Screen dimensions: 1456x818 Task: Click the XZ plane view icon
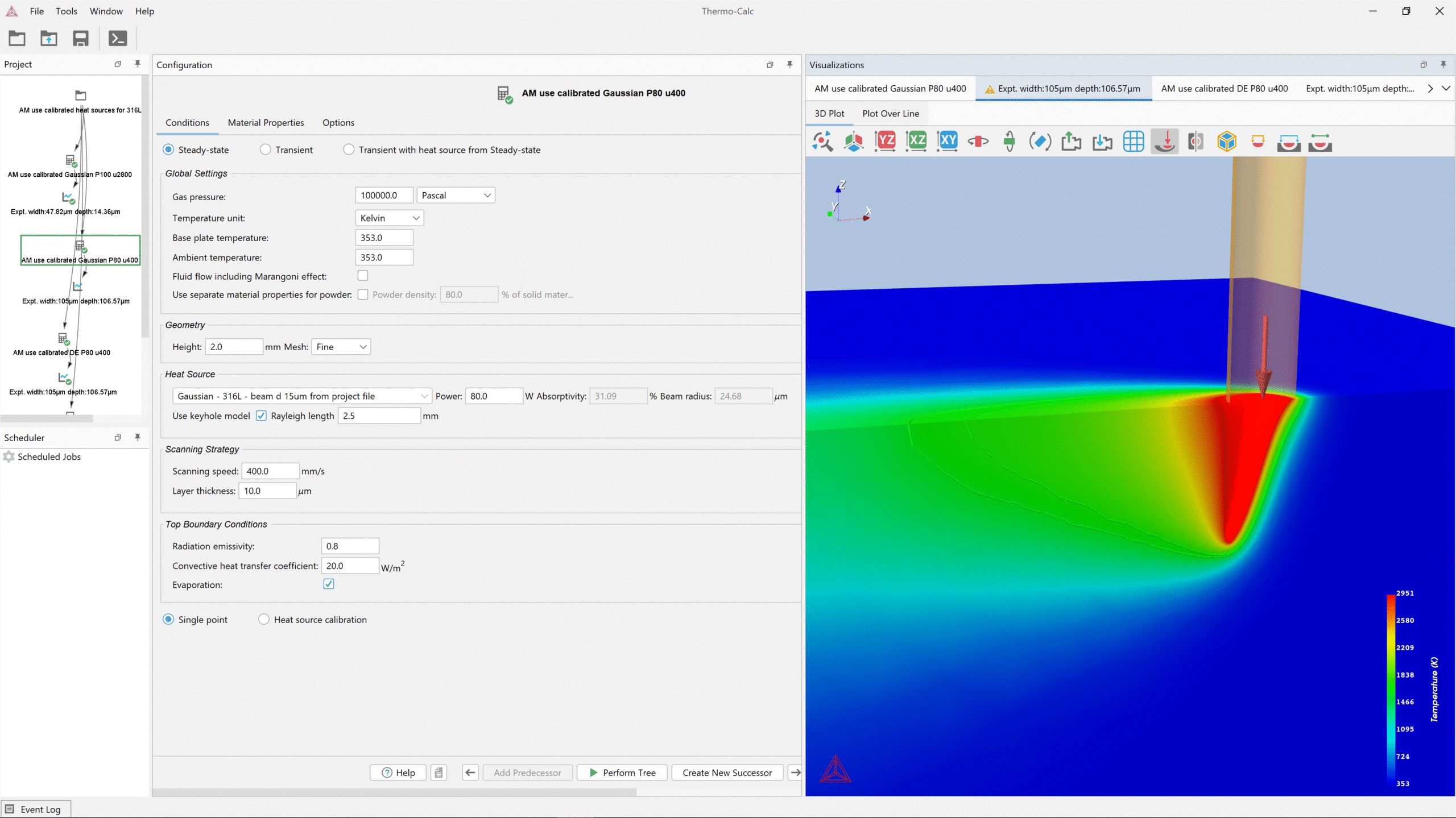pyautogui.click(x=917, y=141)
